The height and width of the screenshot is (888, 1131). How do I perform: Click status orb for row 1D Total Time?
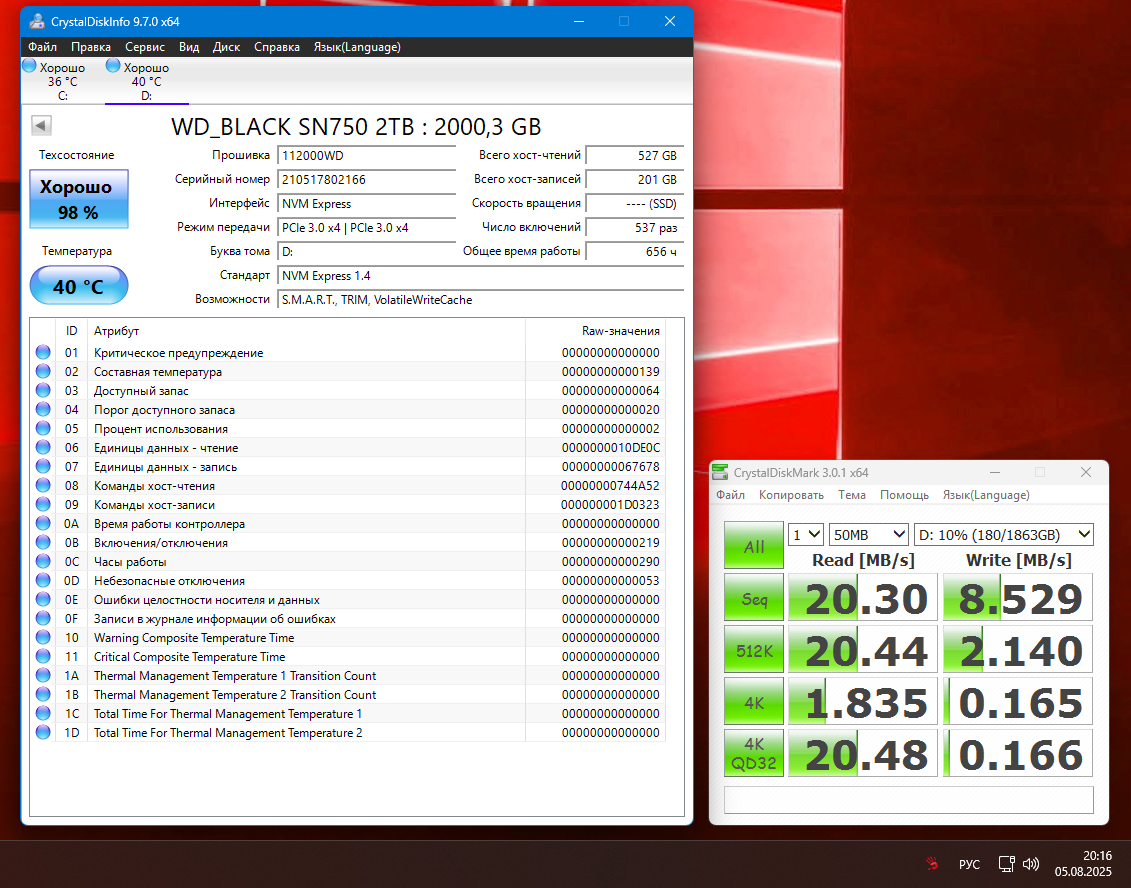coord(43,732)
